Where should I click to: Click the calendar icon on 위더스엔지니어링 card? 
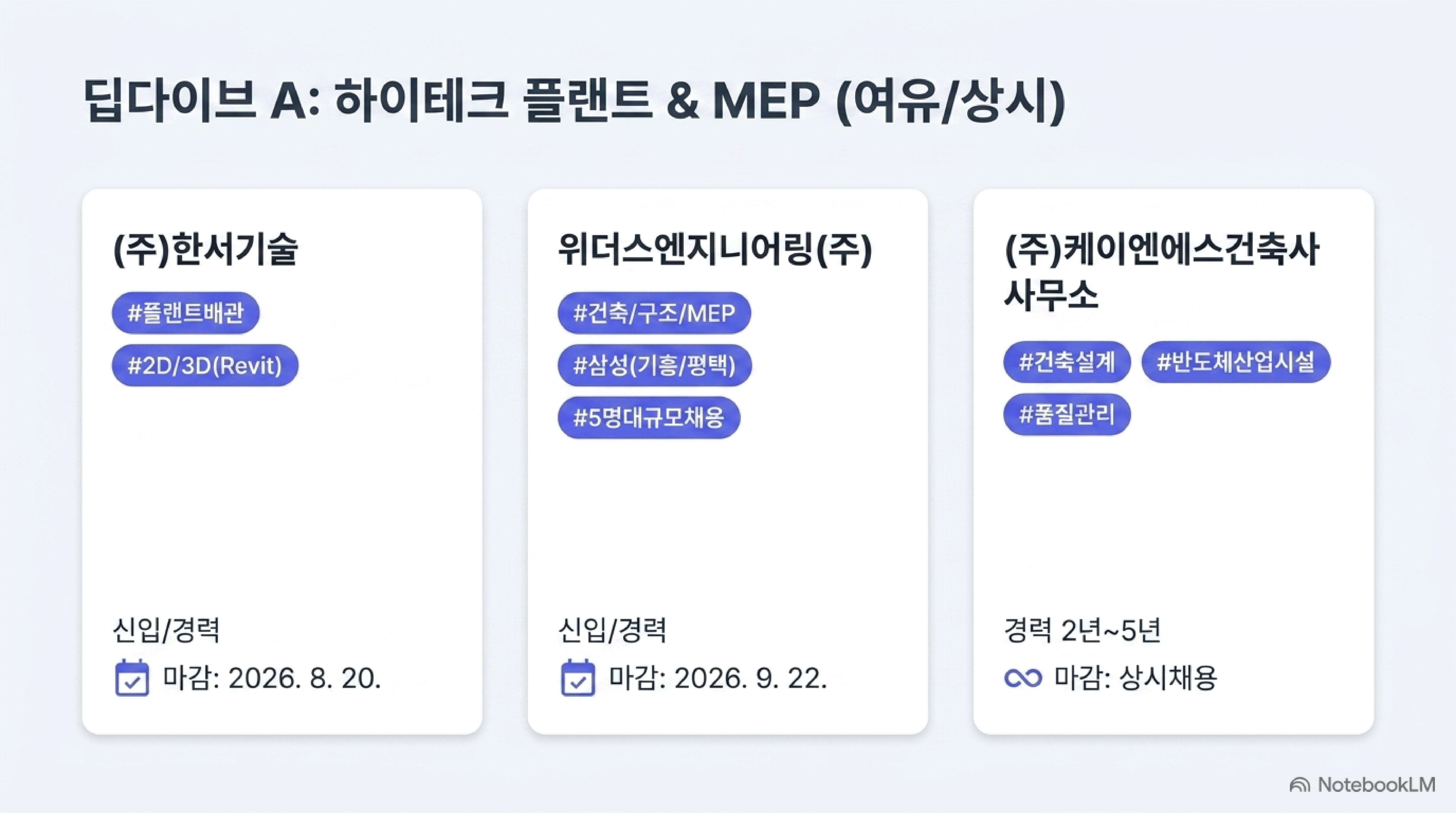tap(578, 677)
